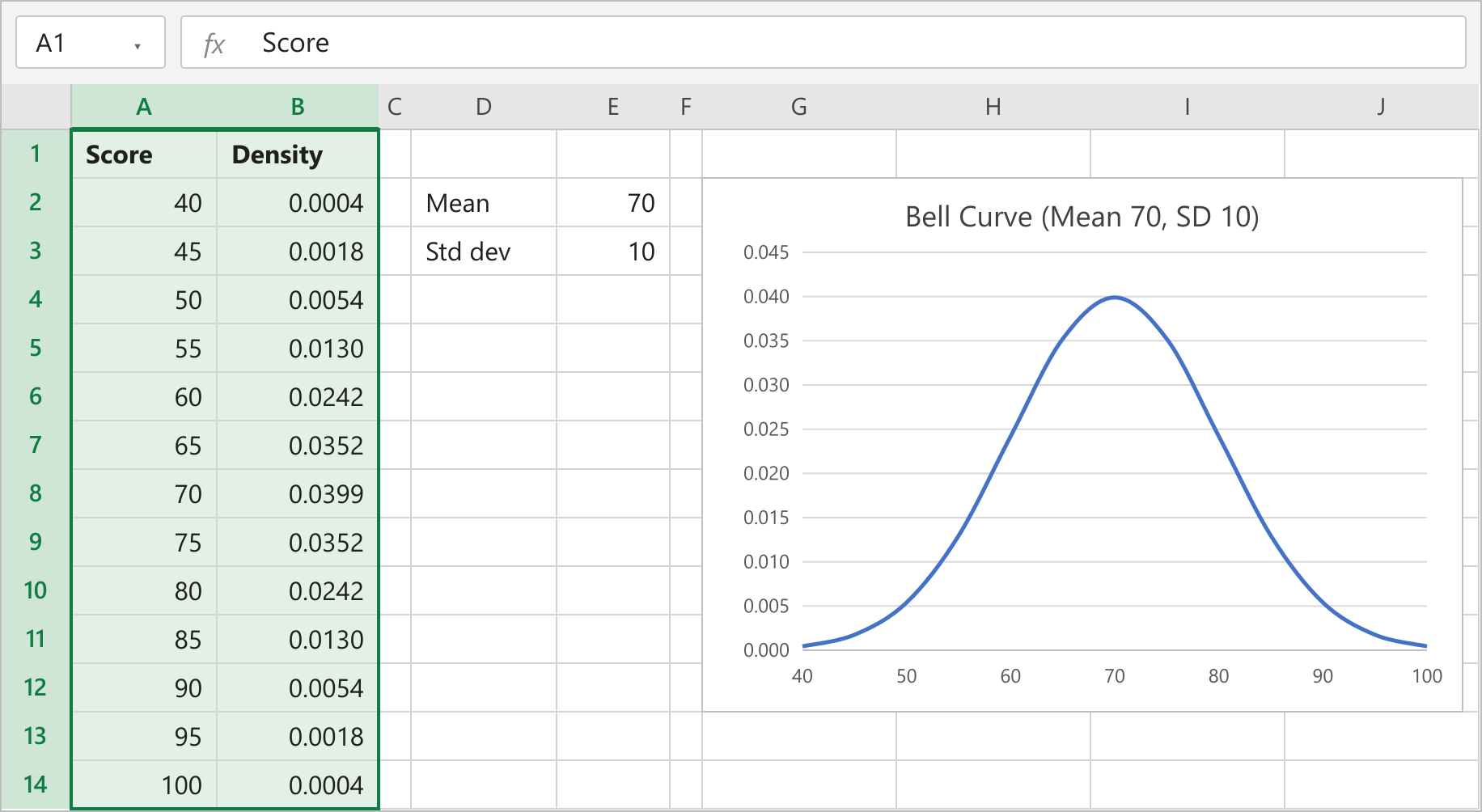
Task: Select column E header
Action: point(613,107)
